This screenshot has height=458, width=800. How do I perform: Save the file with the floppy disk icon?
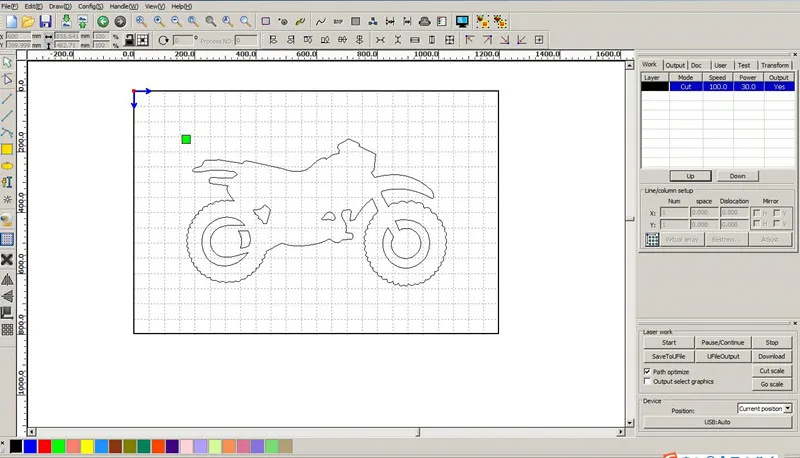pyautogui.click(x=45, y=21)
